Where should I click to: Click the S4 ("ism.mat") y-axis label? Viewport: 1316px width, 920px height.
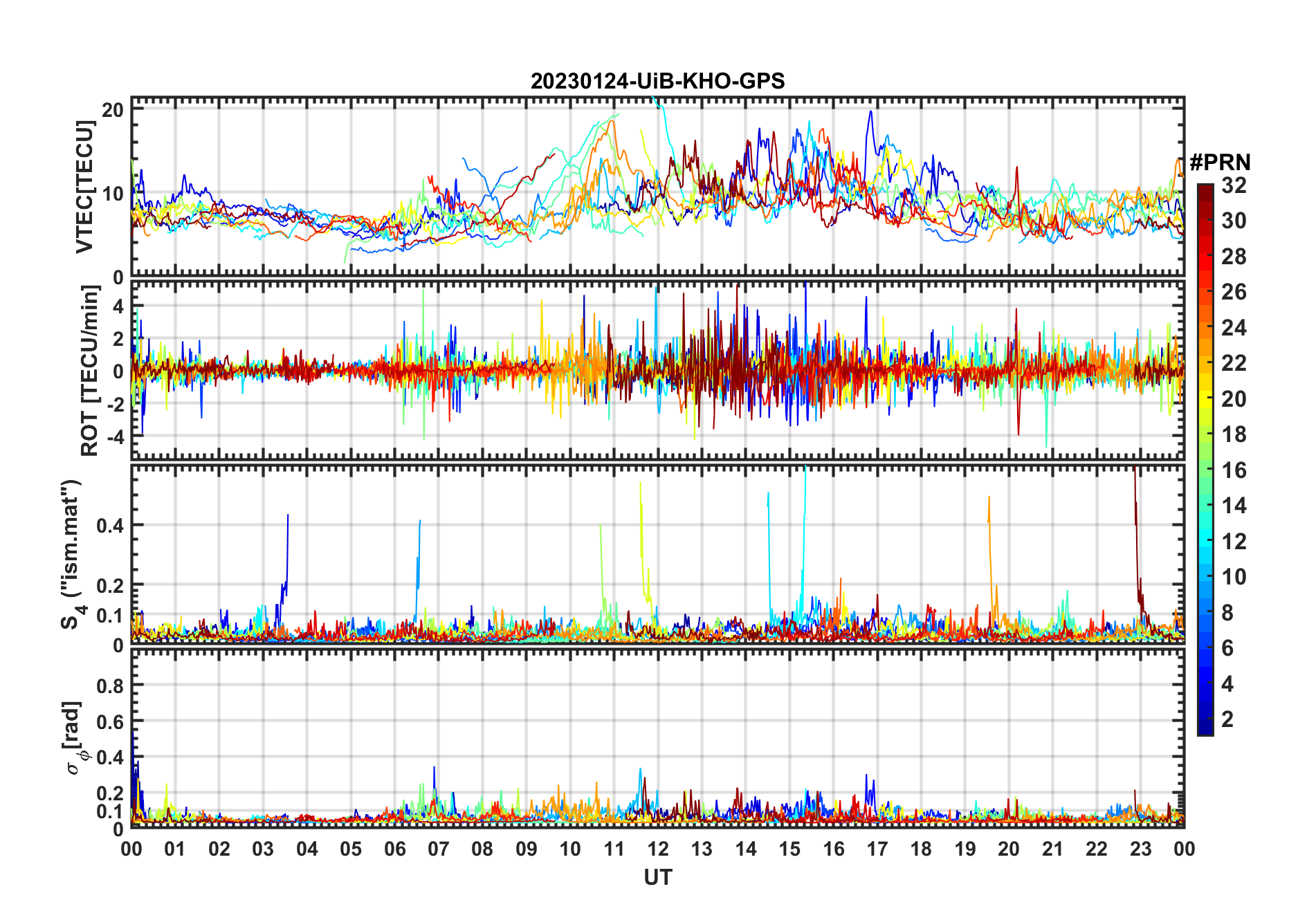[72, 555]
